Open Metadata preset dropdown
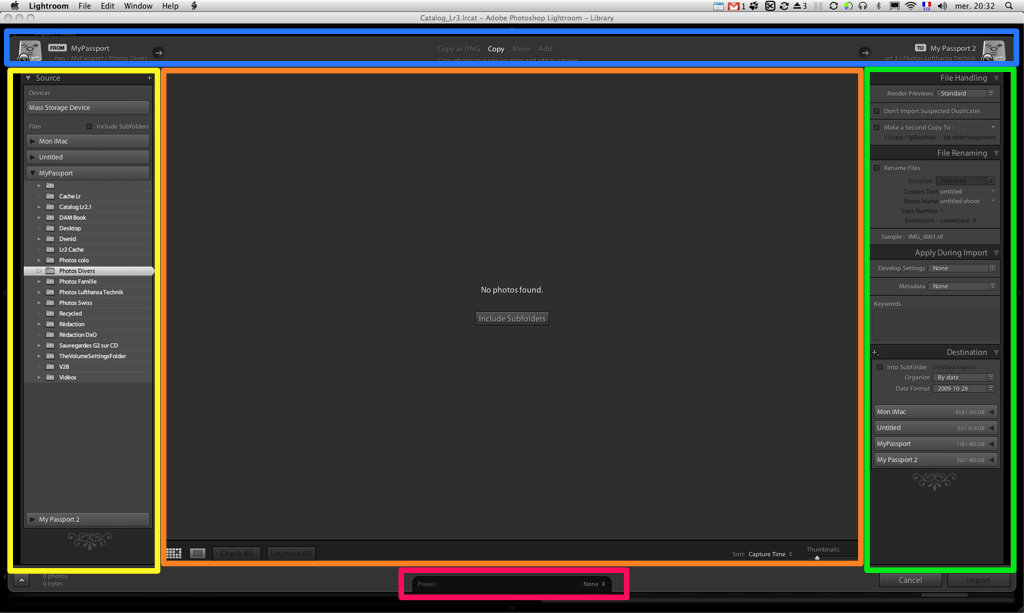The height and width of the screenshot is (613, 1024). click(962, 286)
